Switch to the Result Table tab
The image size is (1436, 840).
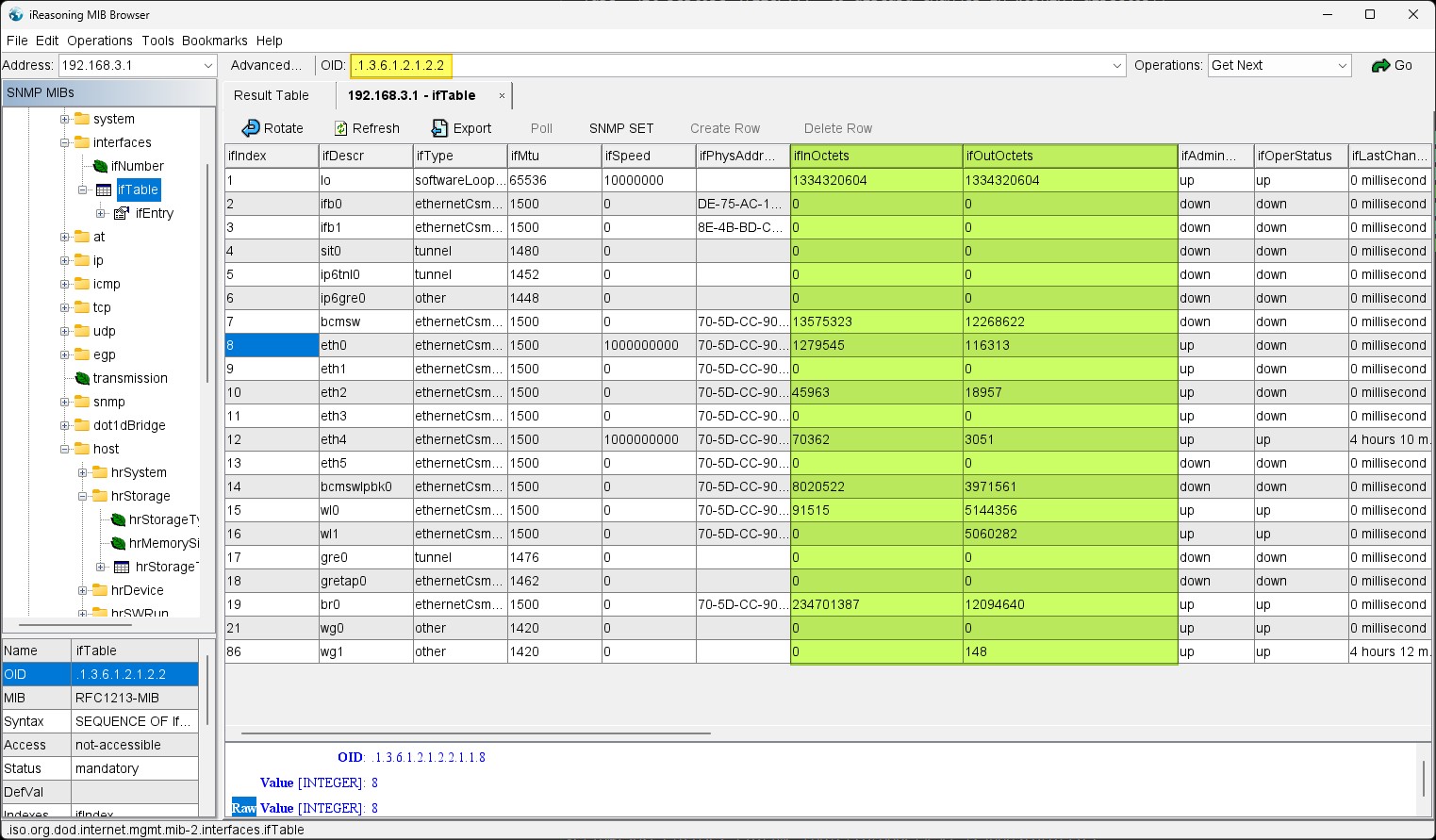[x=272, y=95]
